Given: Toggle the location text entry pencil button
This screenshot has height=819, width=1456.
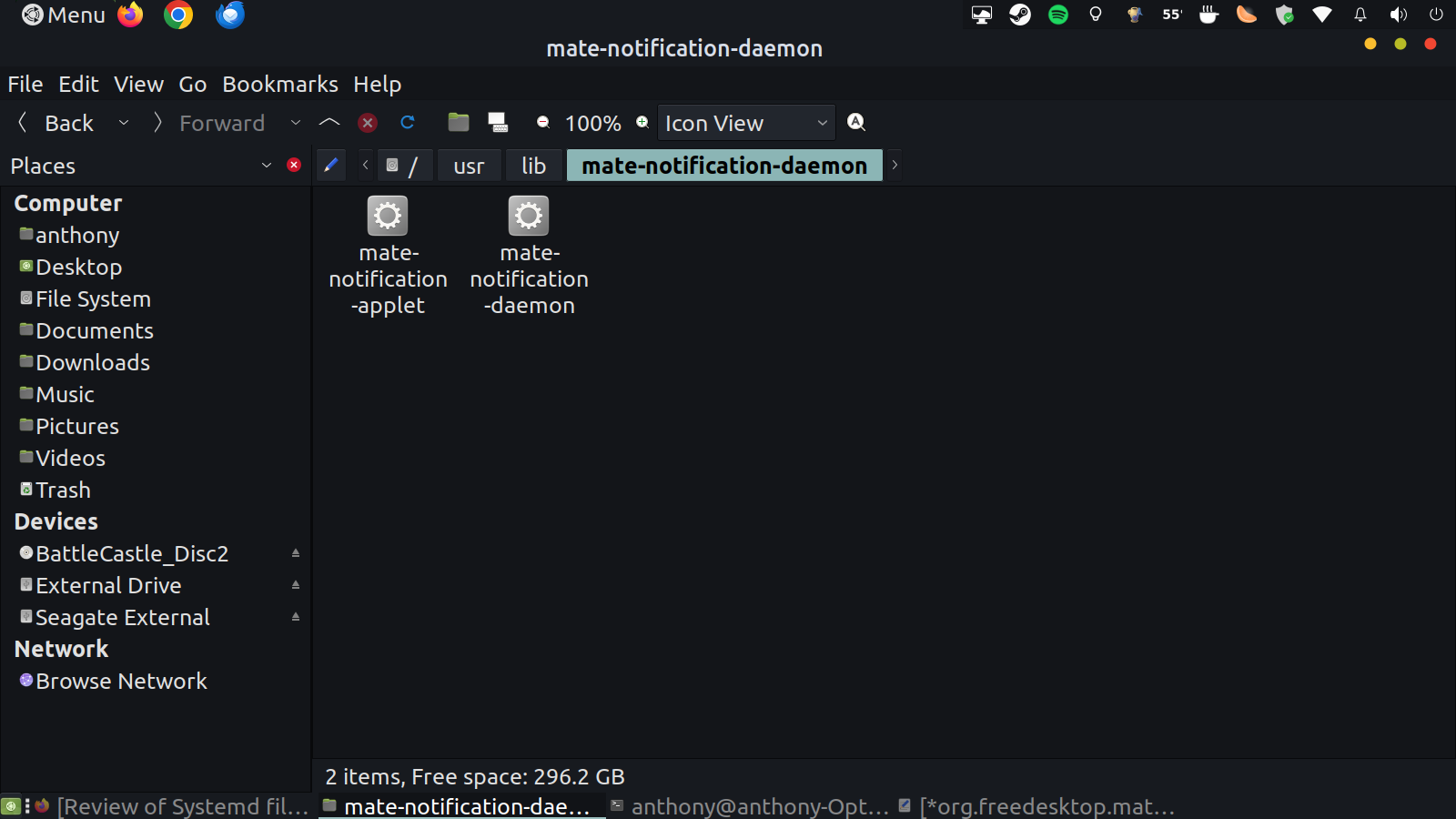Looking at the screenshot, I should [x=331, y=166].
